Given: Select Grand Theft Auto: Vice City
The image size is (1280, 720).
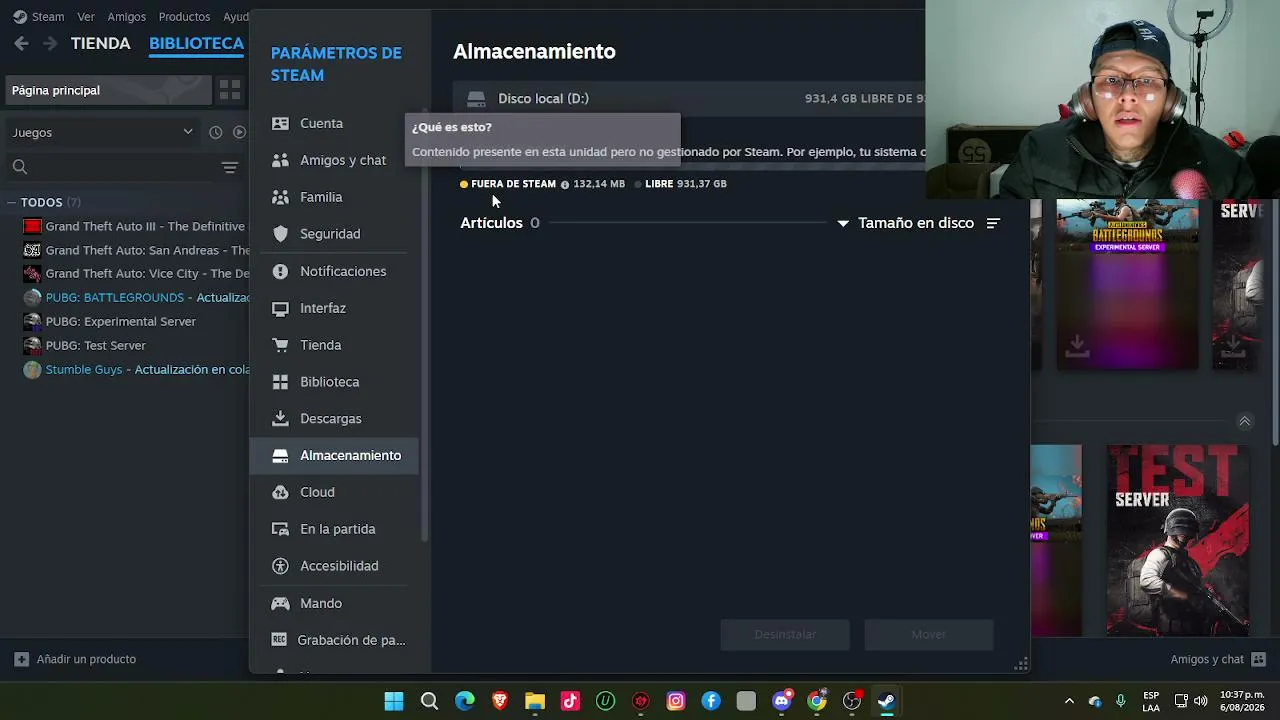Looking at the screenshot, I should tap(135, 273).
